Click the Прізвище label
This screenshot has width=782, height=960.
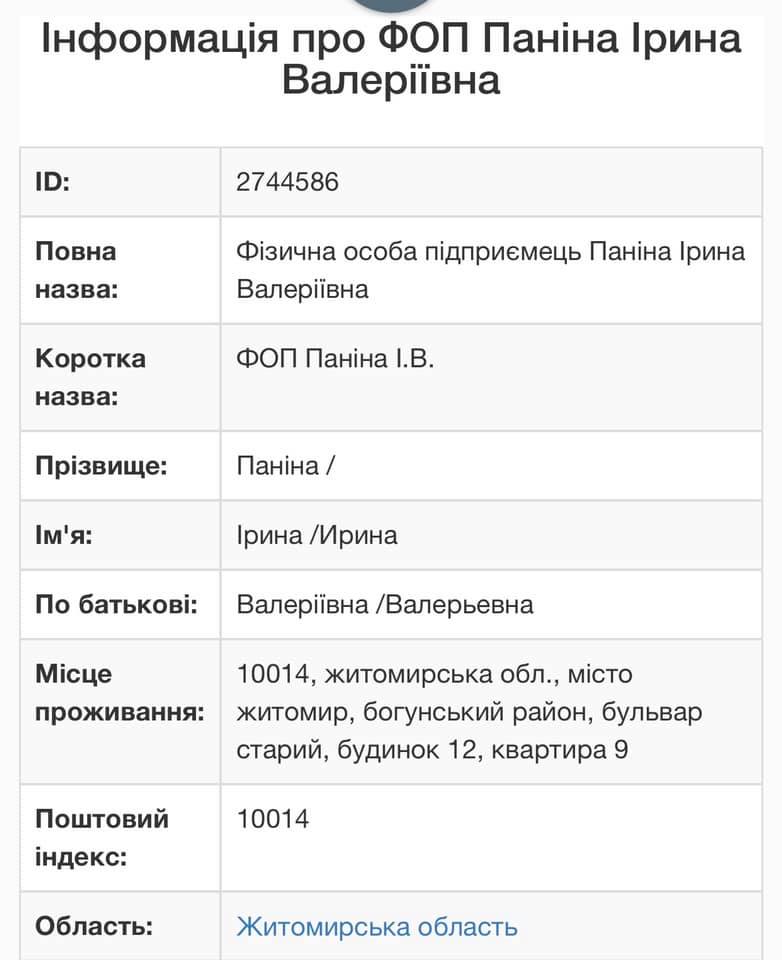click(x=101, y=466)
